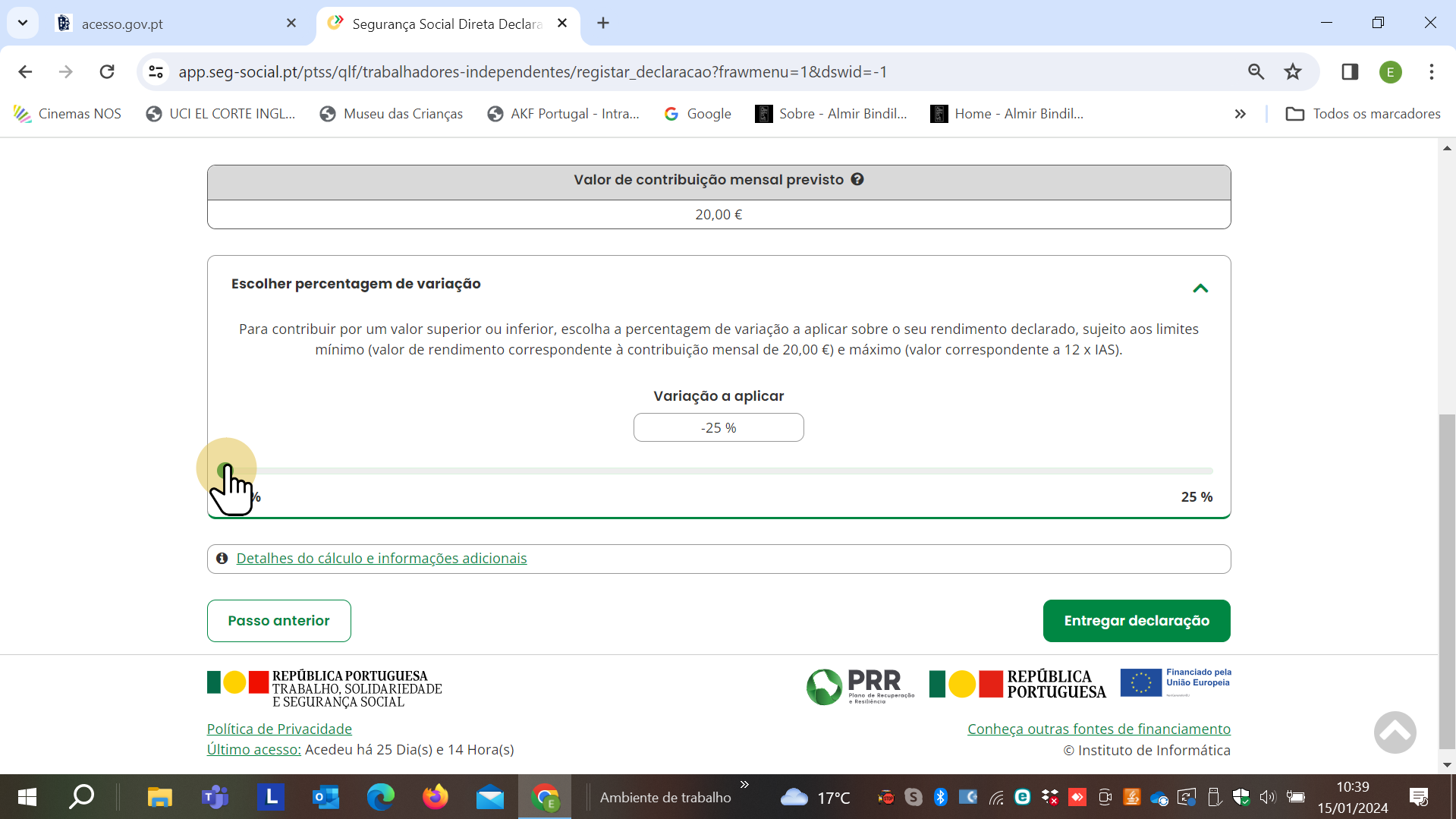Switch to the acesso.gov.pt tab

[x=175, y=24]
